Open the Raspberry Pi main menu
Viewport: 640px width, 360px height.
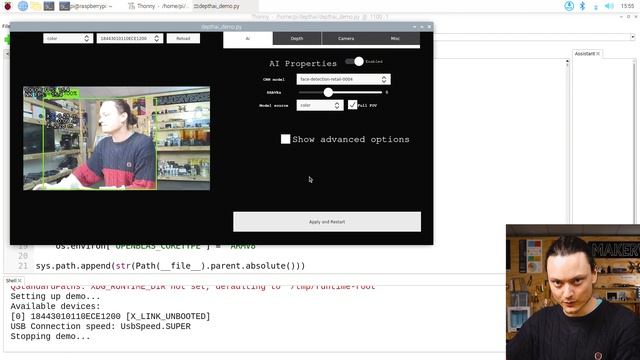(x=8, y=6)
